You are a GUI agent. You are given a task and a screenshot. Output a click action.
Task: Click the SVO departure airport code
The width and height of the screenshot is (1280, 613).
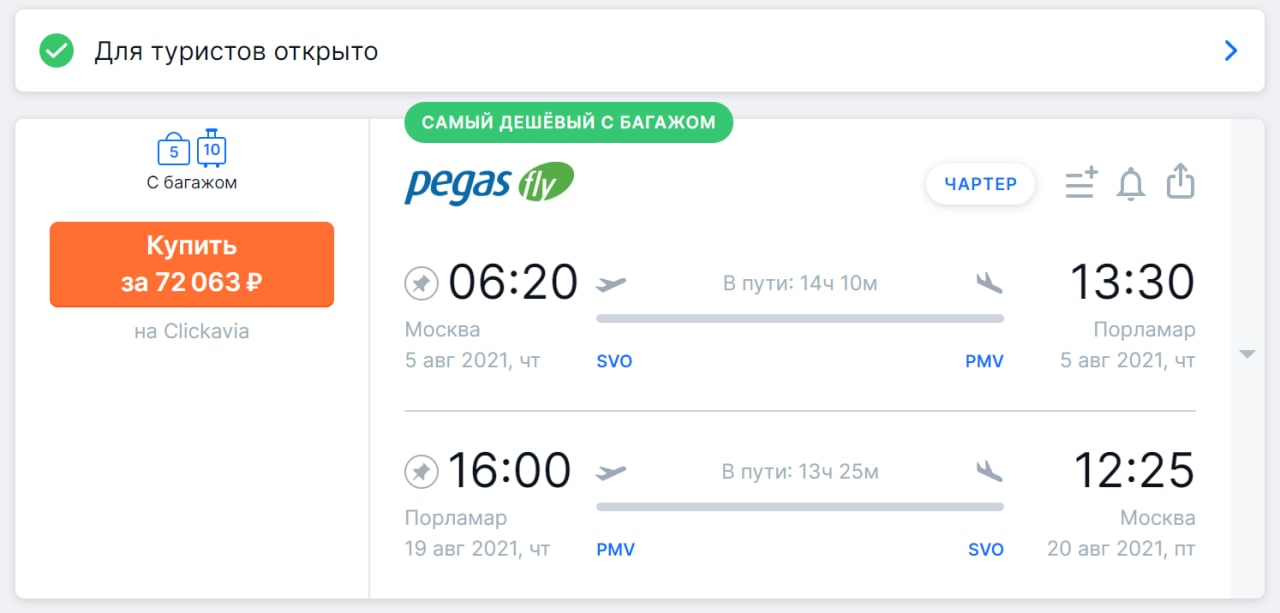pyautogui.click(x=614, y=362)
